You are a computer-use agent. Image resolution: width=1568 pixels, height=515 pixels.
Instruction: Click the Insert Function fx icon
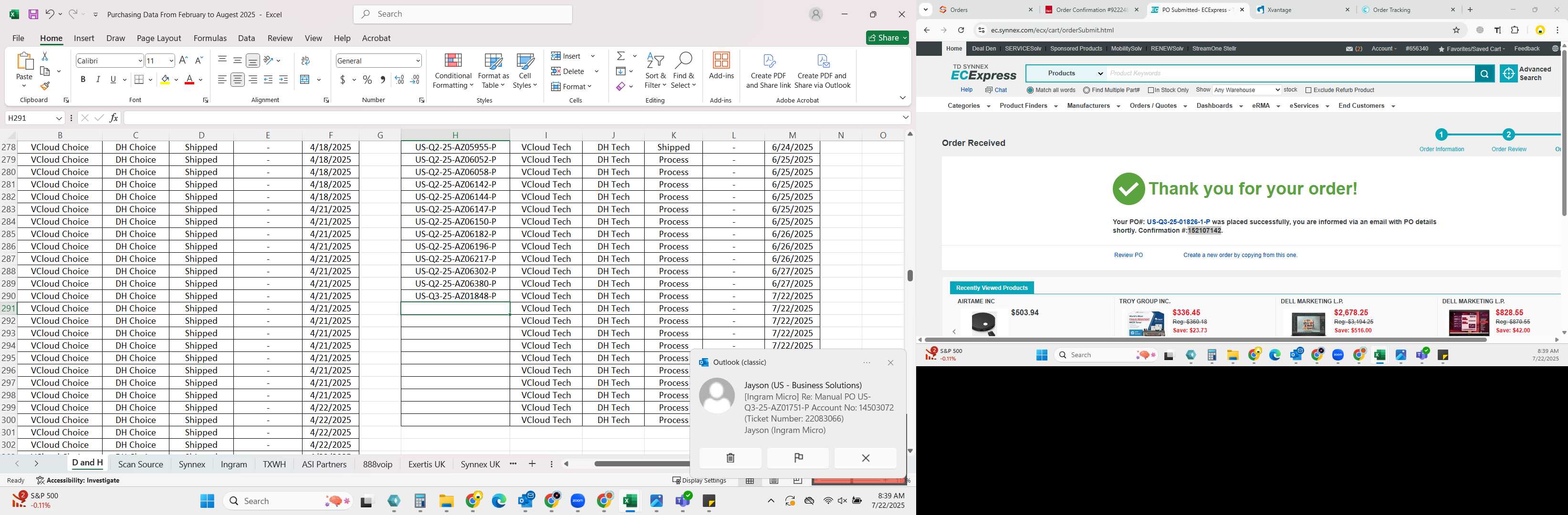(114, 118)
